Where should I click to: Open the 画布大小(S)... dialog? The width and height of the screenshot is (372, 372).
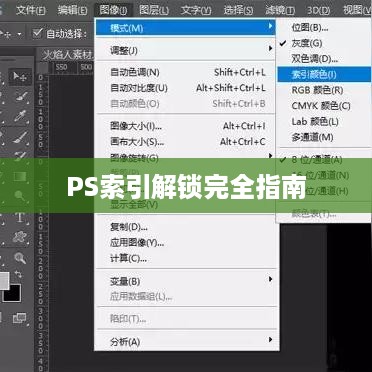(185, 142)
